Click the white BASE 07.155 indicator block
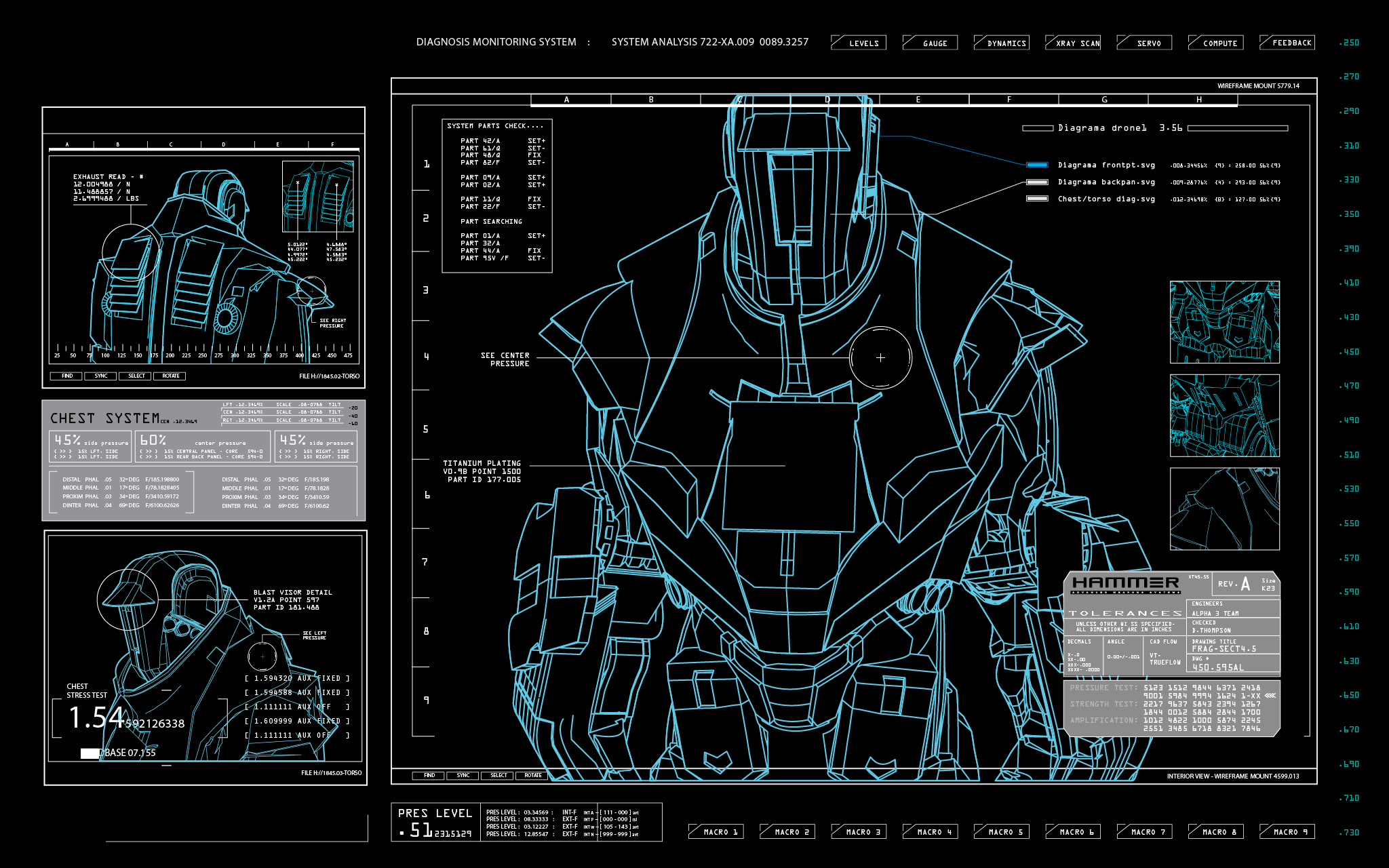Image resolution: width=1389 pixels, height=868 pixels. (90, 753)
